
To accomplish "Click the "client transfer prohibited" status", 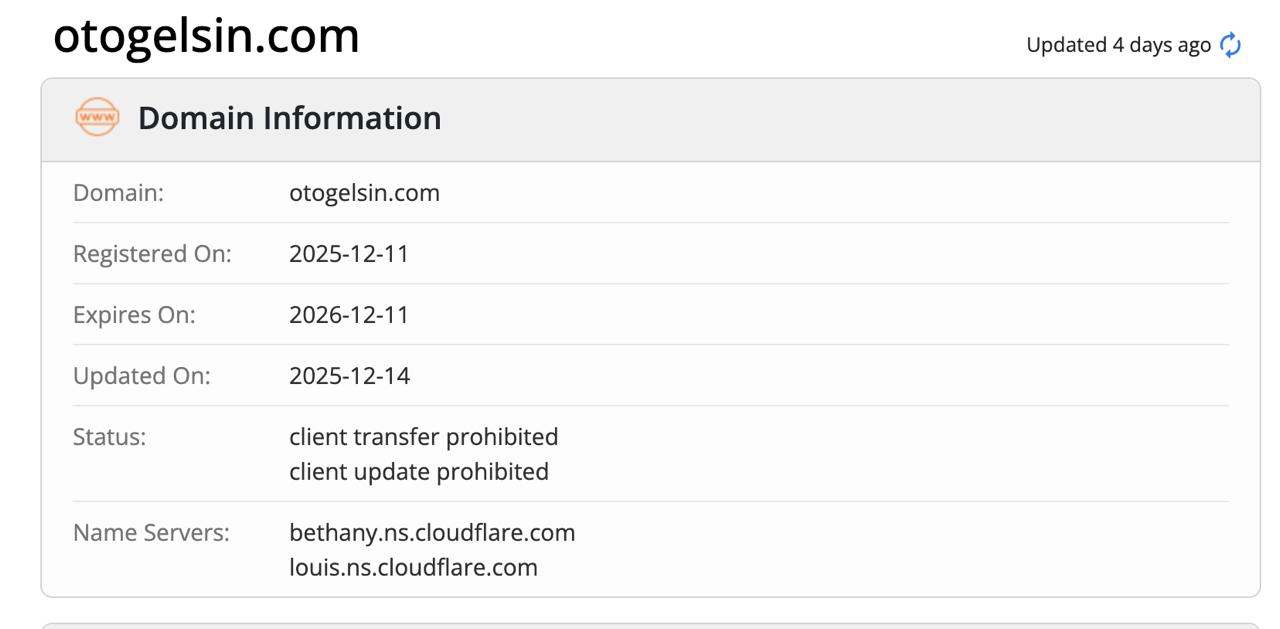I will pyautogui.click(x=423, y=437).
